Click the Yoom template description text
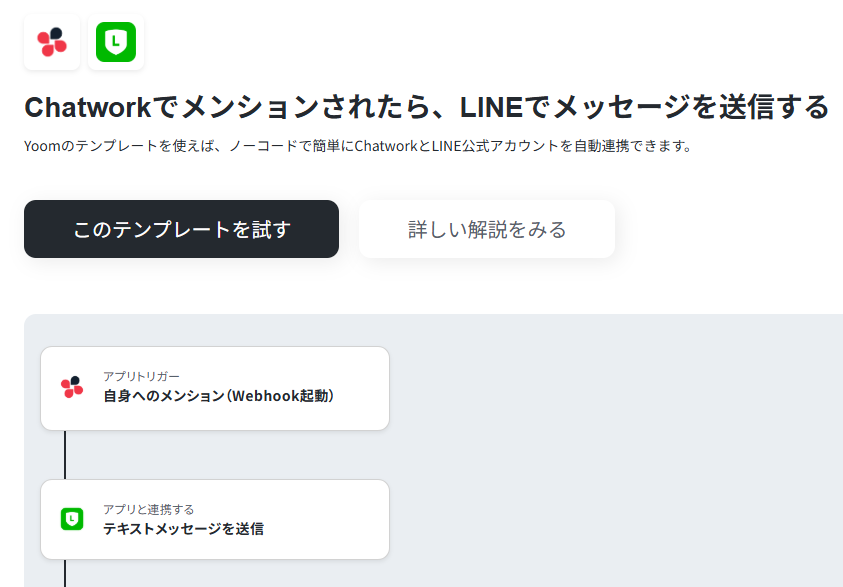The height and width of the screenshot is (587, 843). click(359, 146)
